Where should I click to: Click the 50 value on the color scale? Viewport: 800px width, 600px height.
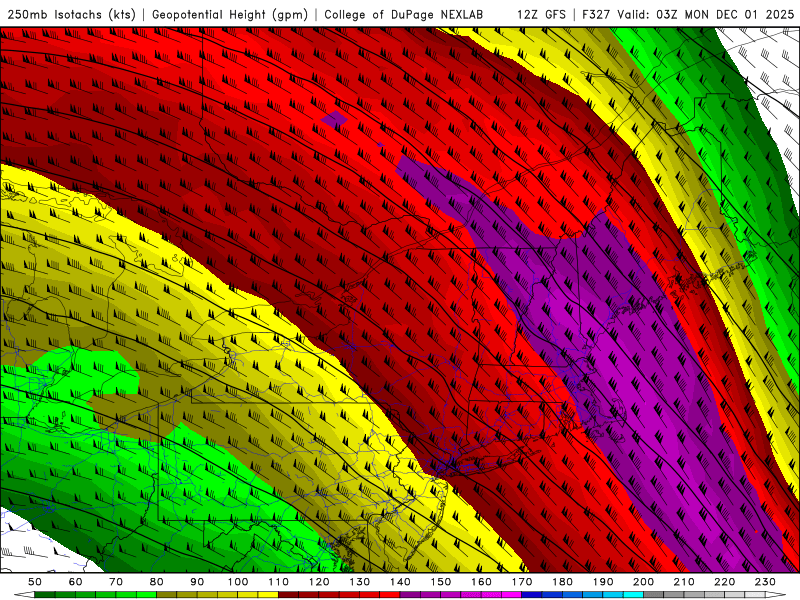35,582
